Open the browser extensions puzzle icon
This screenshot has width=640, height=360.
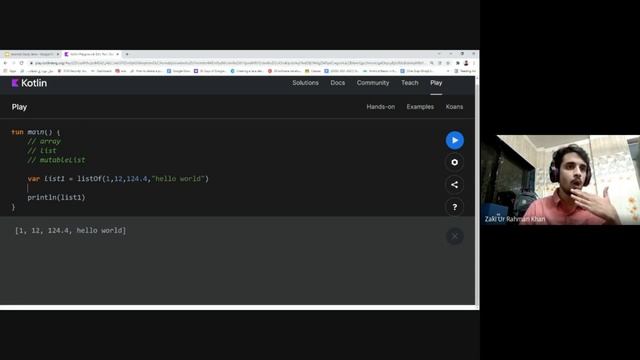[x=458, y=63]
